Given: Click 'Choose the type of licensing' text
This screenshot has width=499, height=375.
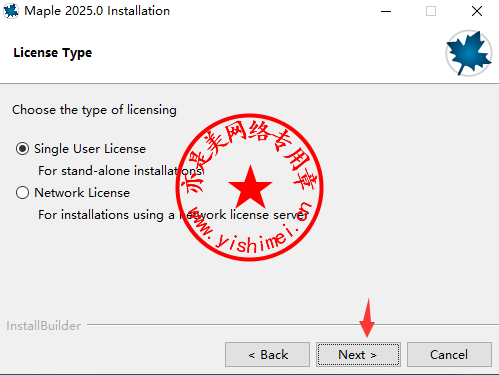Looking at the screenshot, I should pyautogui.click(x=94, y=110).
